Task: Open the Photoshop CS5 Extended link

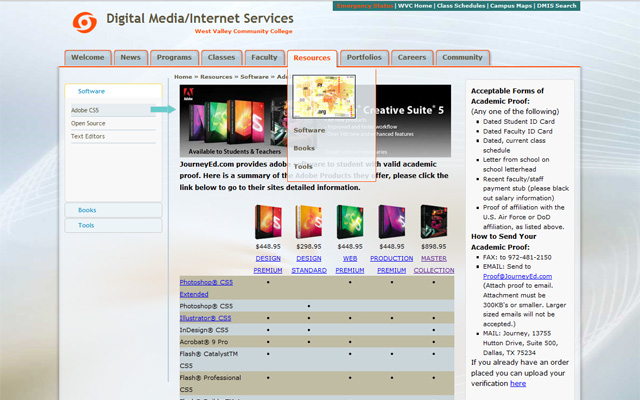Action: click(206, 288)
